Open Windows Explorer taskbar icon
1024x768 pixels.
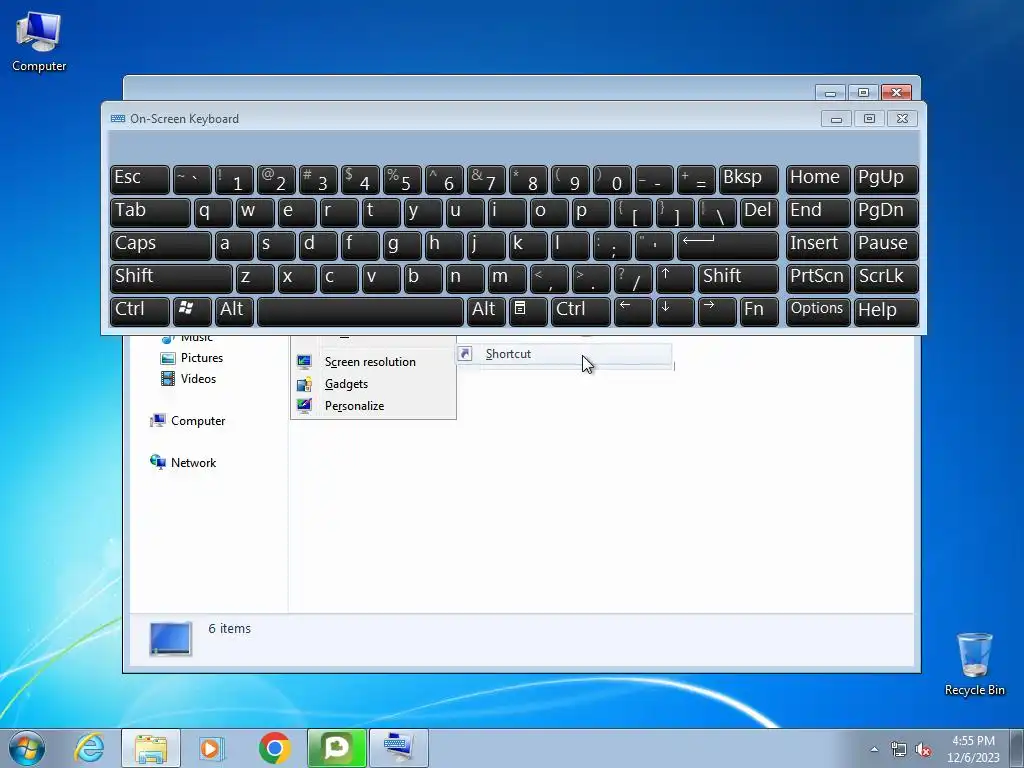pos(151,748)
